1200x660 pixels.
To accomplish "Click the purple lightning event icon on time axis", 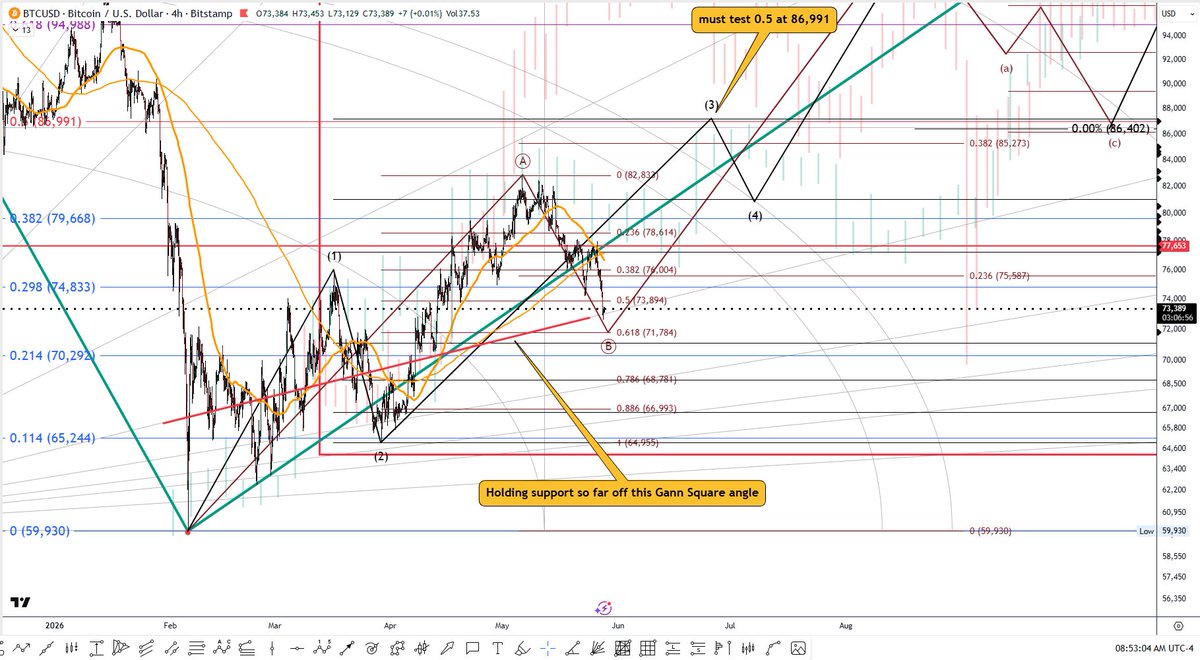I will click(x=603, y=607).
